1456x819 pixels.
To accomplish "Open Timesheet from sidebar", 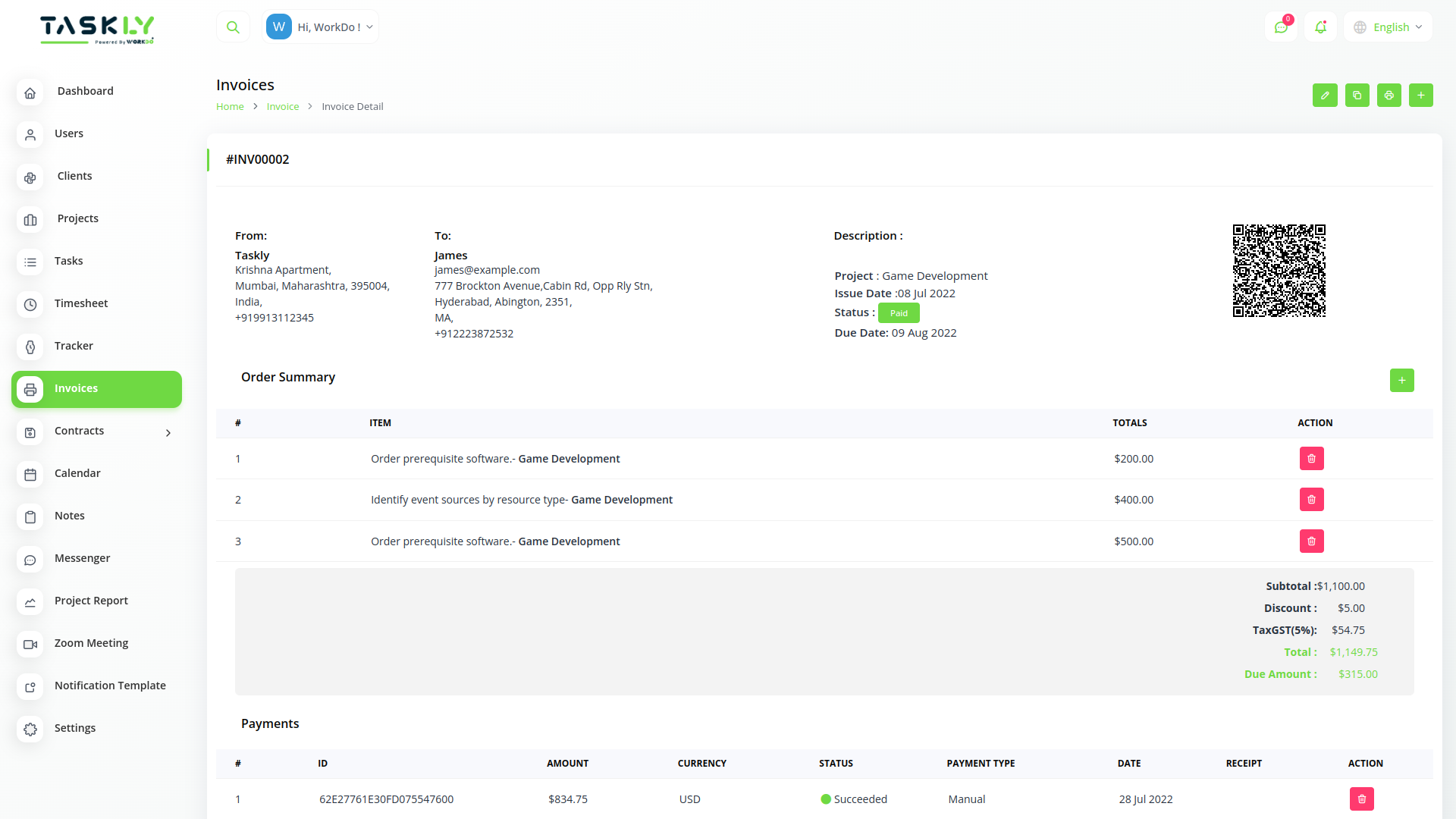I will [x=81, y=303].
